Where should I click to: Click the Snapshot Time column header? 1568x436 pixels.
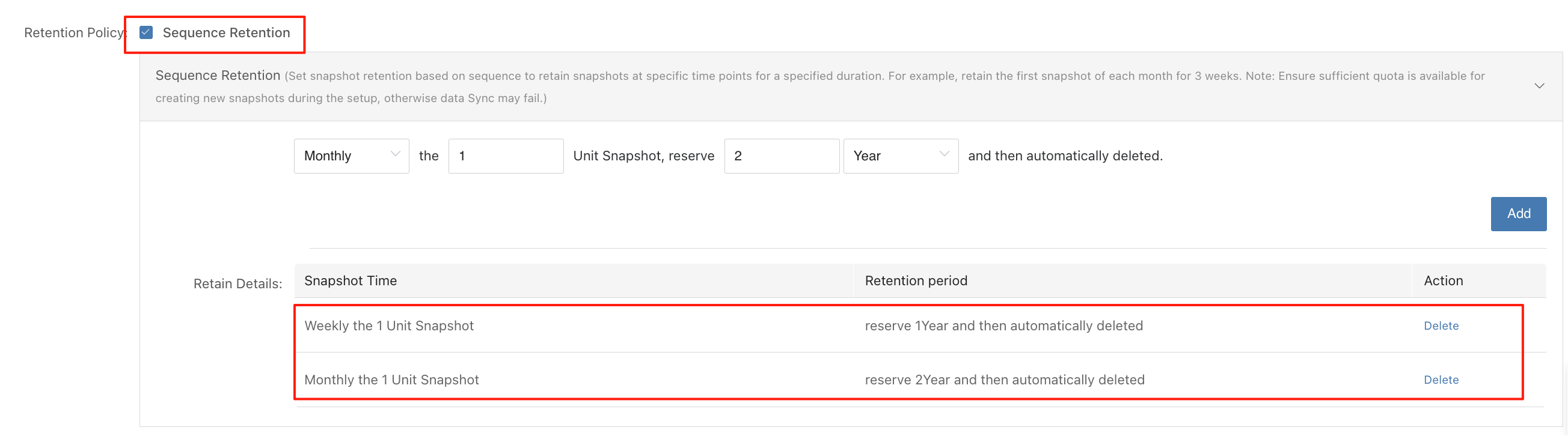pos(351,281)
